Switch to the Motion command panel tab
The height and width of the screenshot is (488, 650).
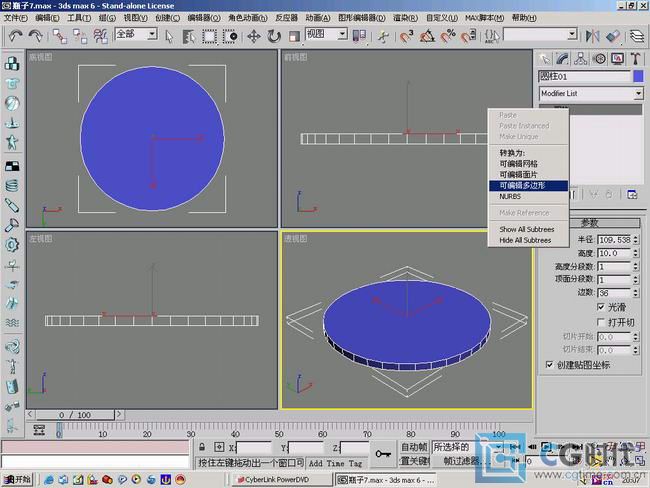pos(599,59)
